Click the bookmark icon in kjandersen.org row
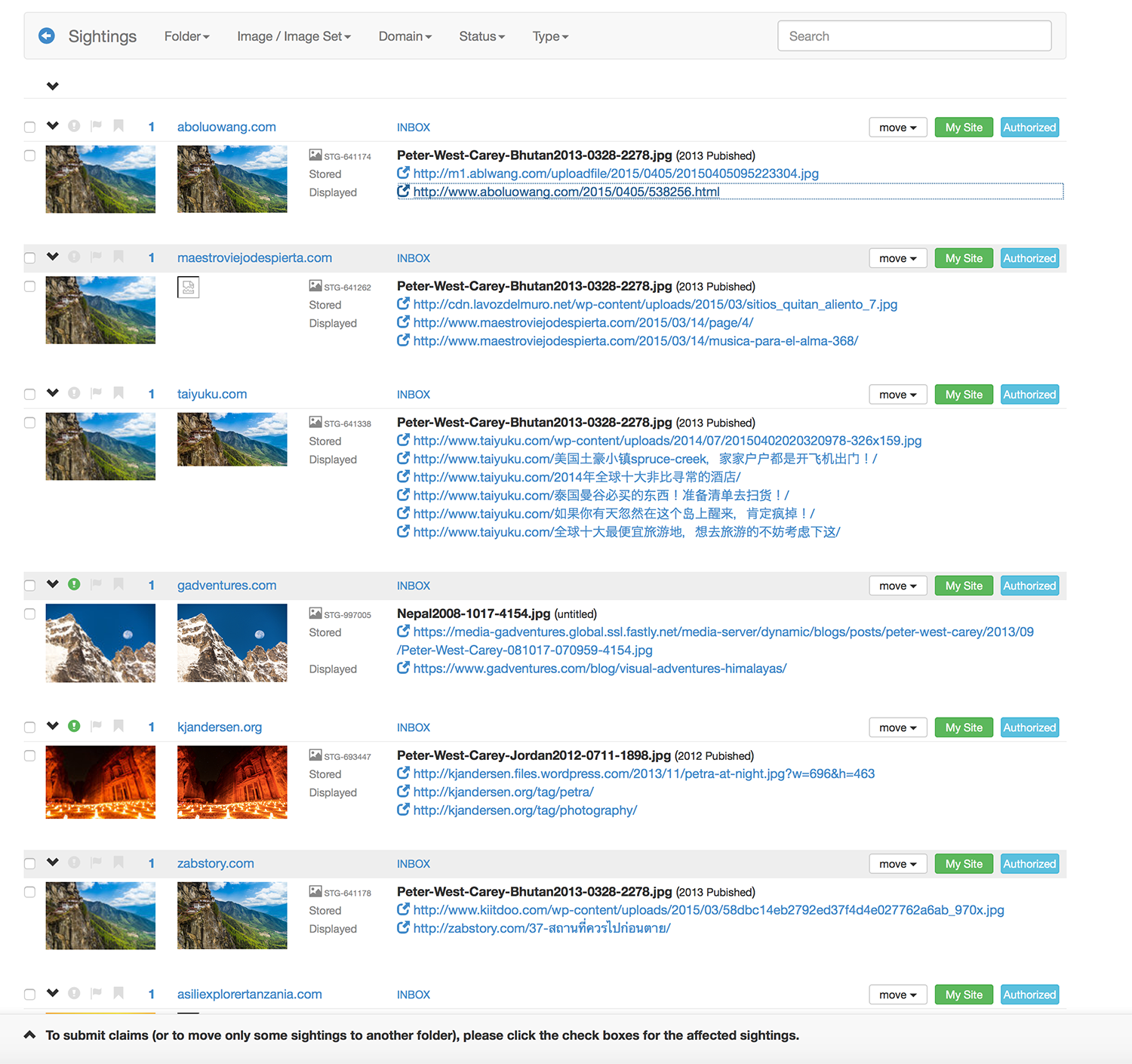 point(118,726)
